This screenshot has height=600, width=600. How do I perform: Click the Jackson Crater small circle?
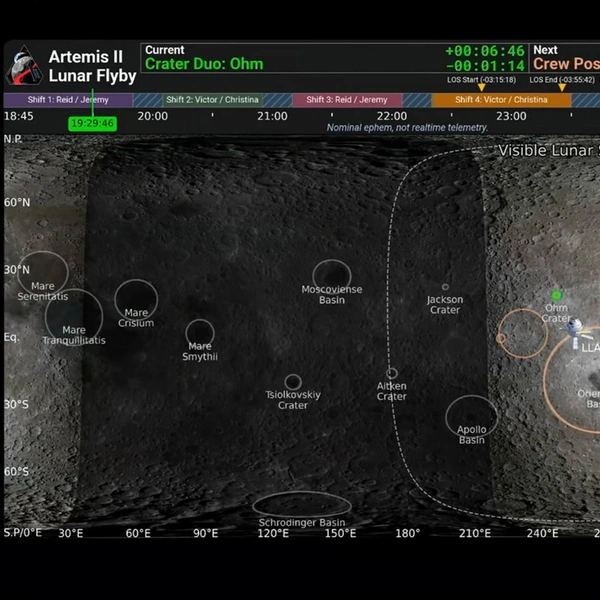[x=445, y=287]
